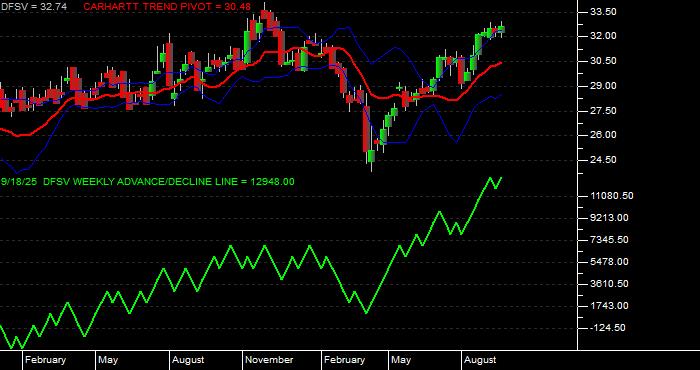The width and height of the screenshot is (700, 370).
Task: Click the 24.50 price axis value
Action: pos(604,160)
